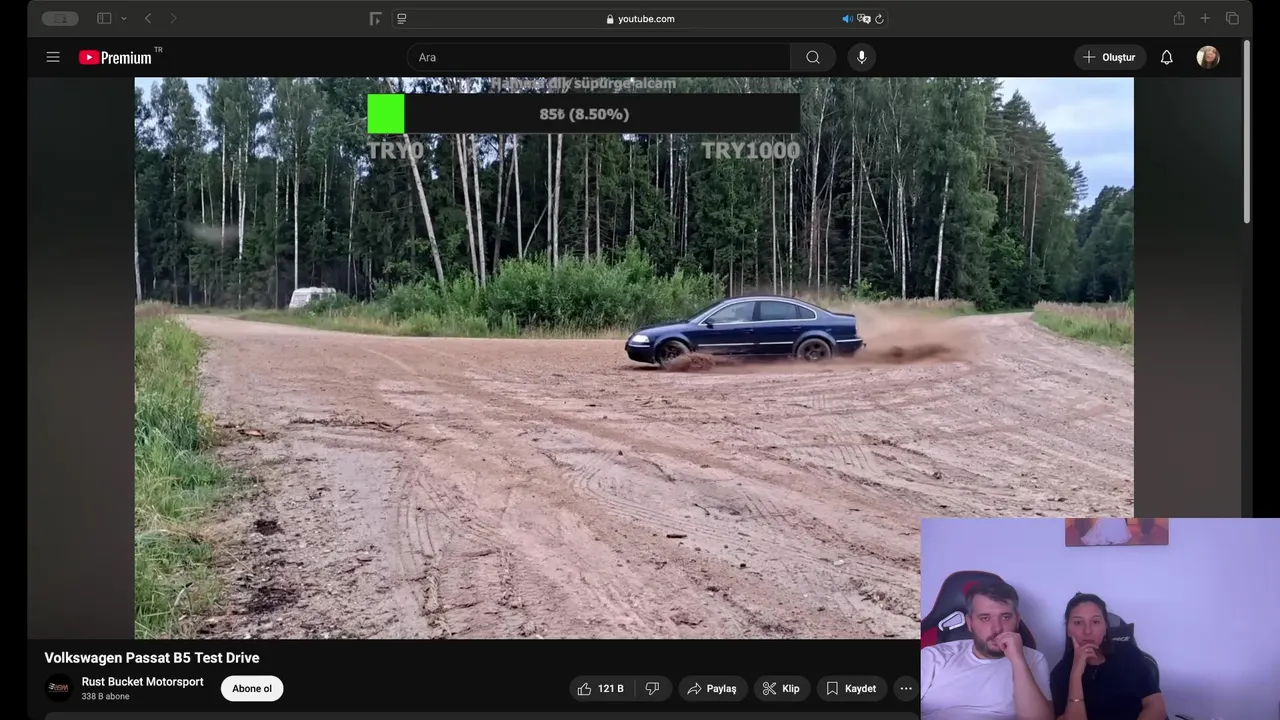Expand the Safari sidebar dropdown arrow
Viewport: 1280px width, 720px height.
coord(124,18)
